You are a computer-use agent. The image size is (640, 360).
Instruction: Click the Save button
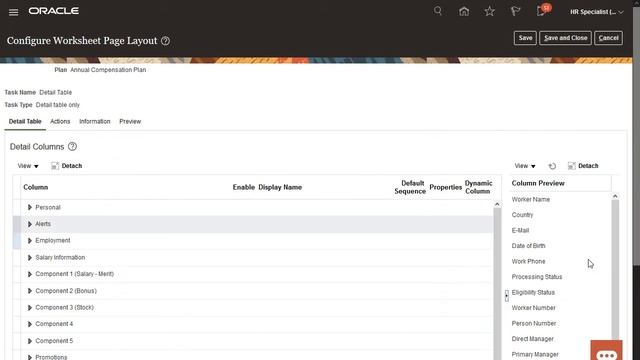tap(525, 38)
